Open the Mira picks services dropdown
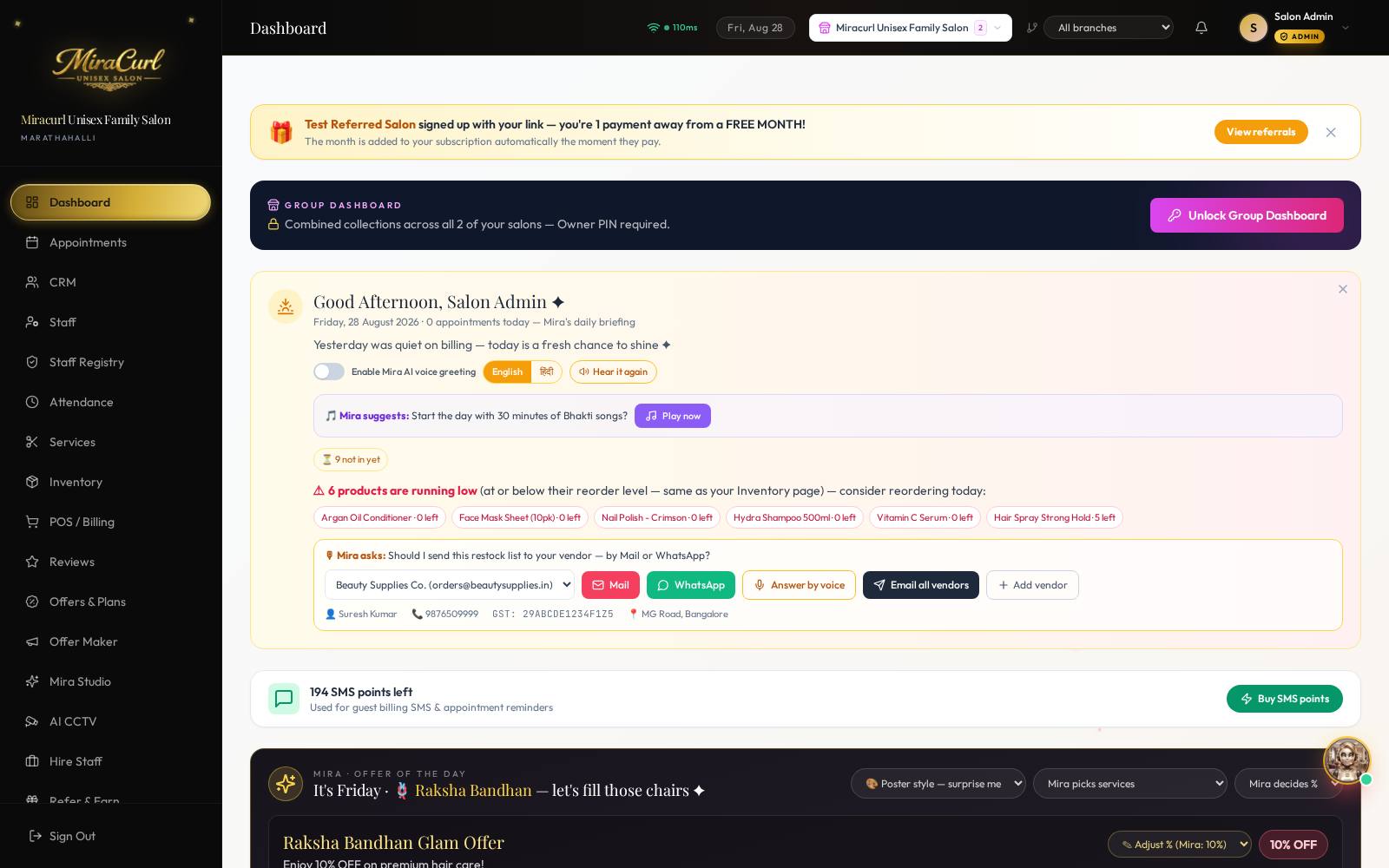This screenshot has height=868, width=1389. tap(1129, 784)
